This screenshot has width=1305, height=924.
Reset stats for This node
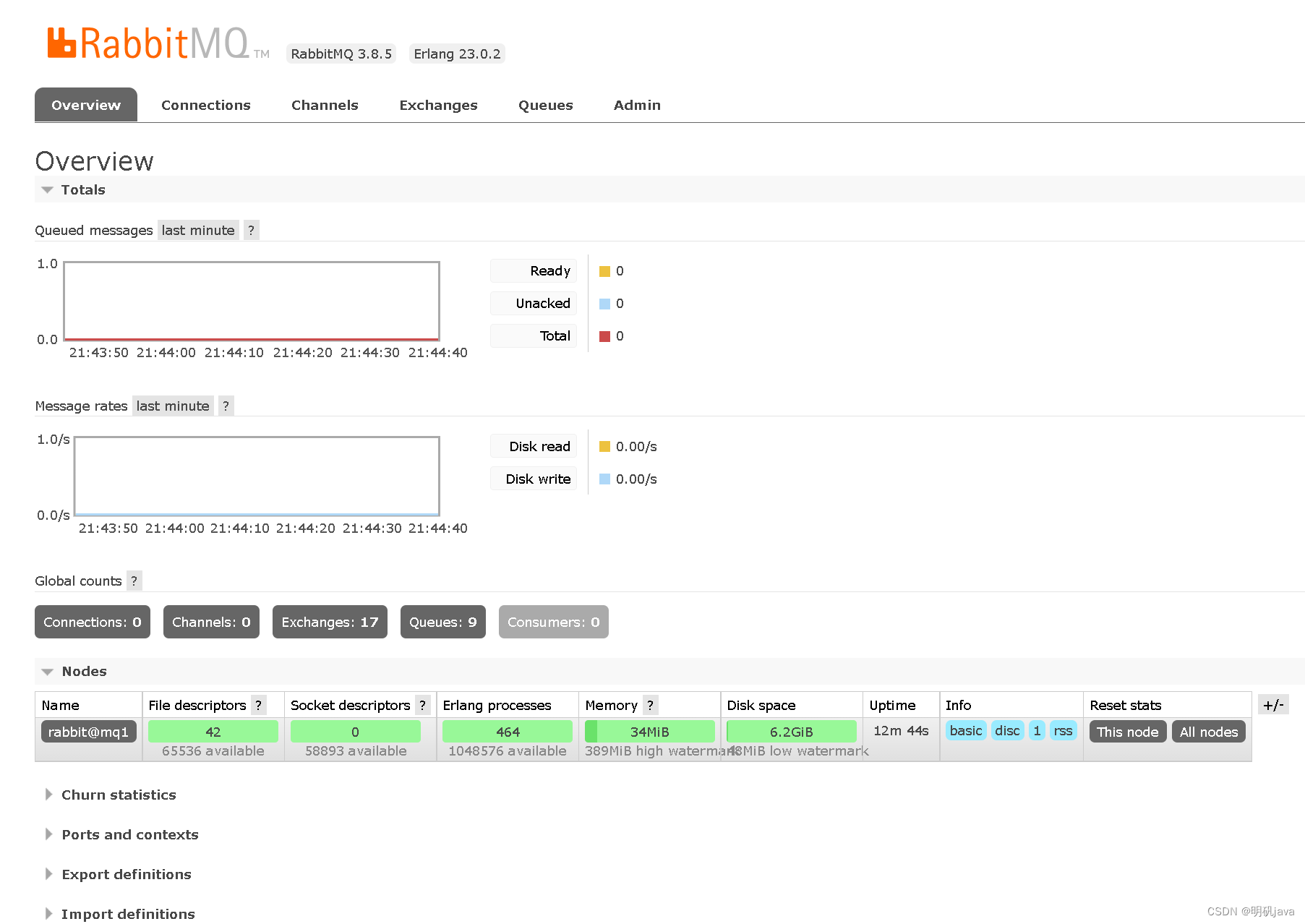tap(1127, 731)
